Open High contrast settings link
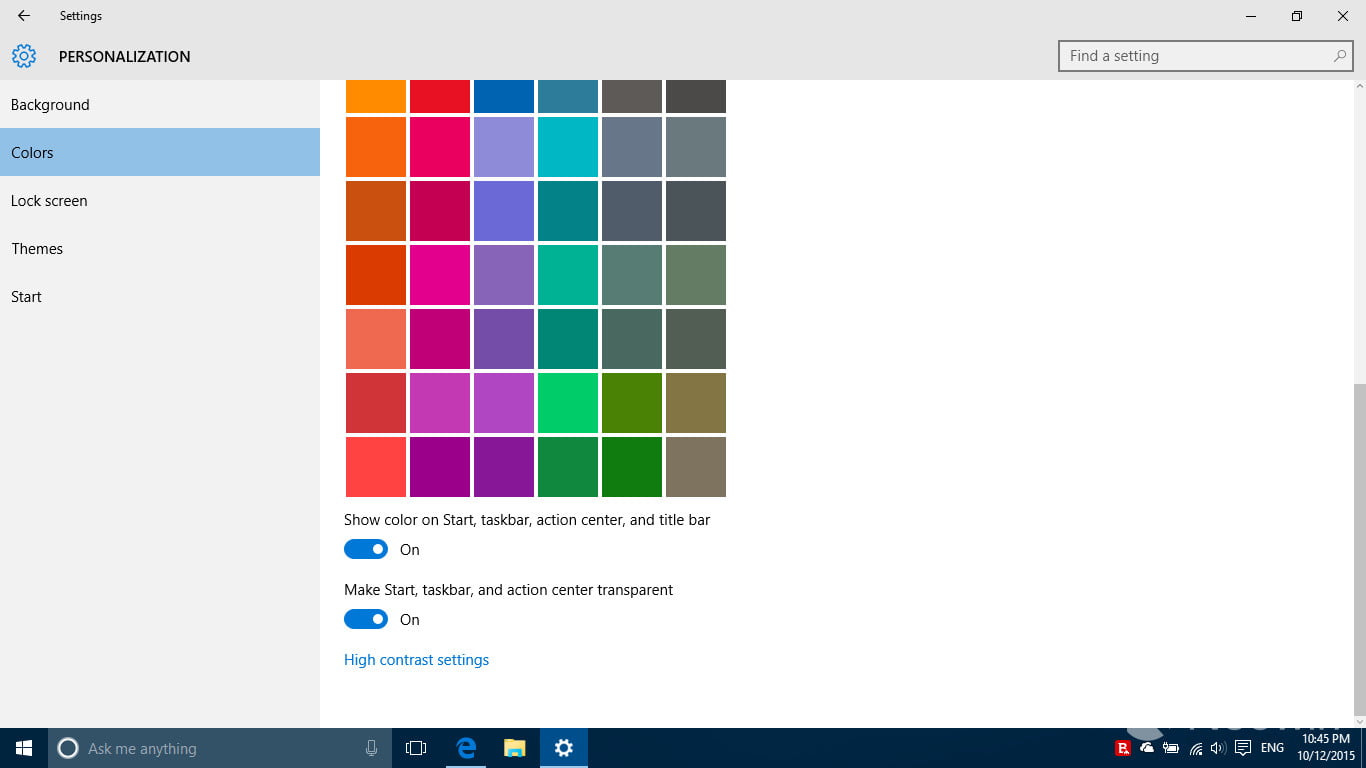1366x768 pixels. pyautogui.click(x=416, y=660)
